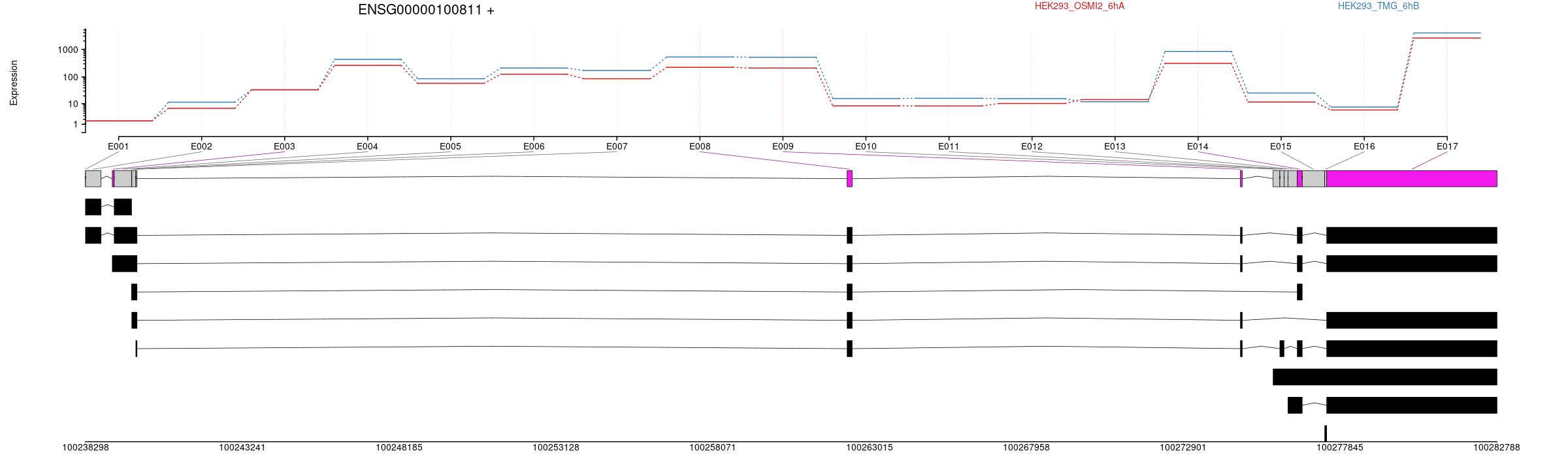Click exon label E013

pos(1115,146)
